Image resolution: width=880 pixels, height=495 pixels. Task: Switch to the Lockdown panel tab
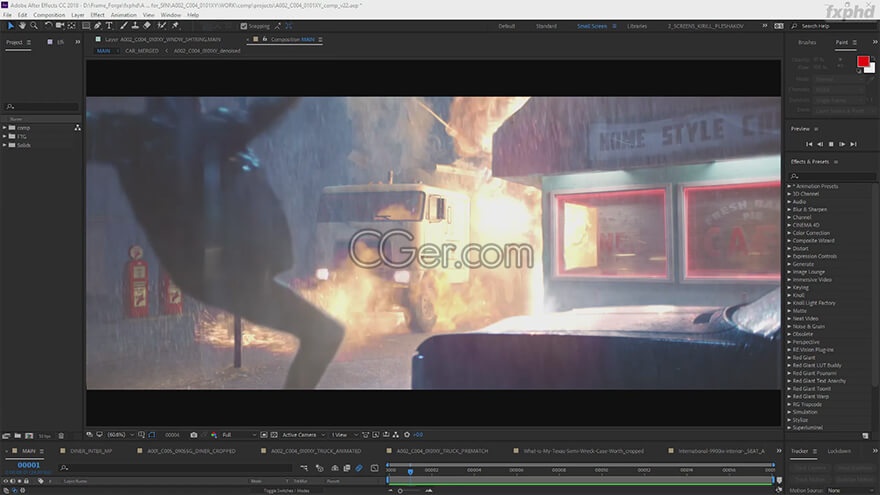(x=839, y=451)
